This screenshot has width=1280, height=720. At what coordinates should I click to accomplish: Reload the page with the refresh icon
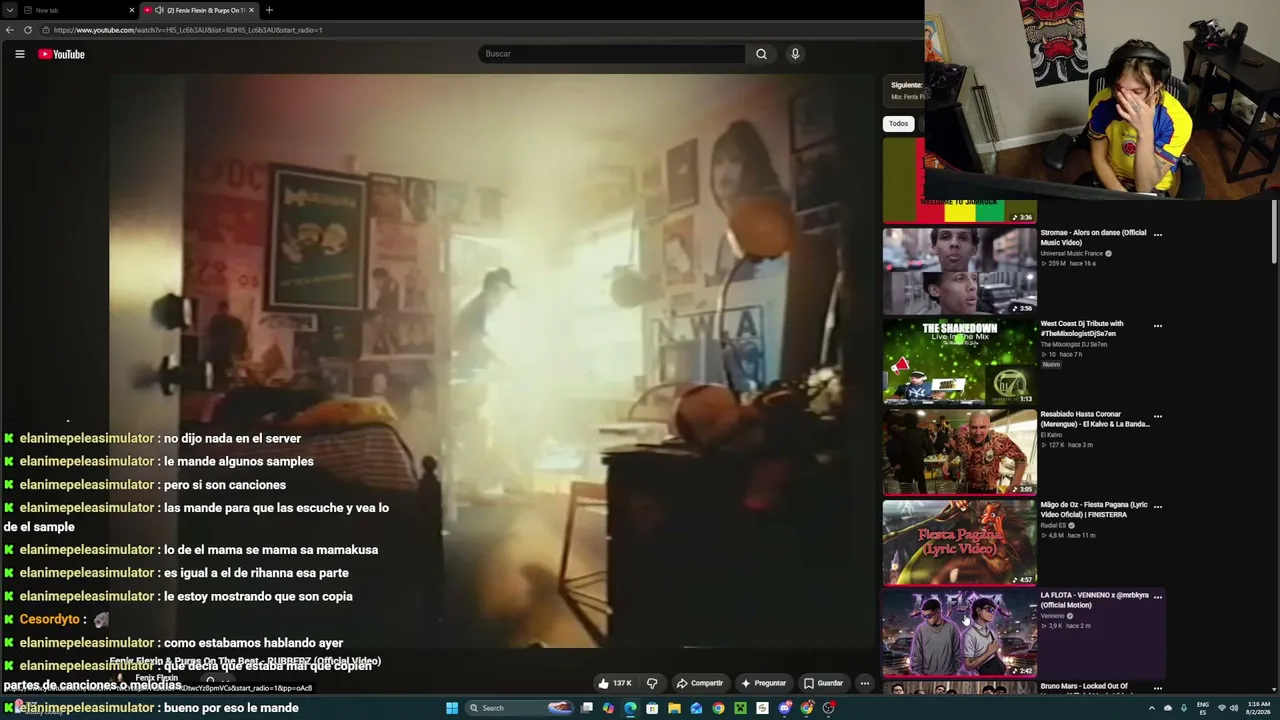click(28, 30)
